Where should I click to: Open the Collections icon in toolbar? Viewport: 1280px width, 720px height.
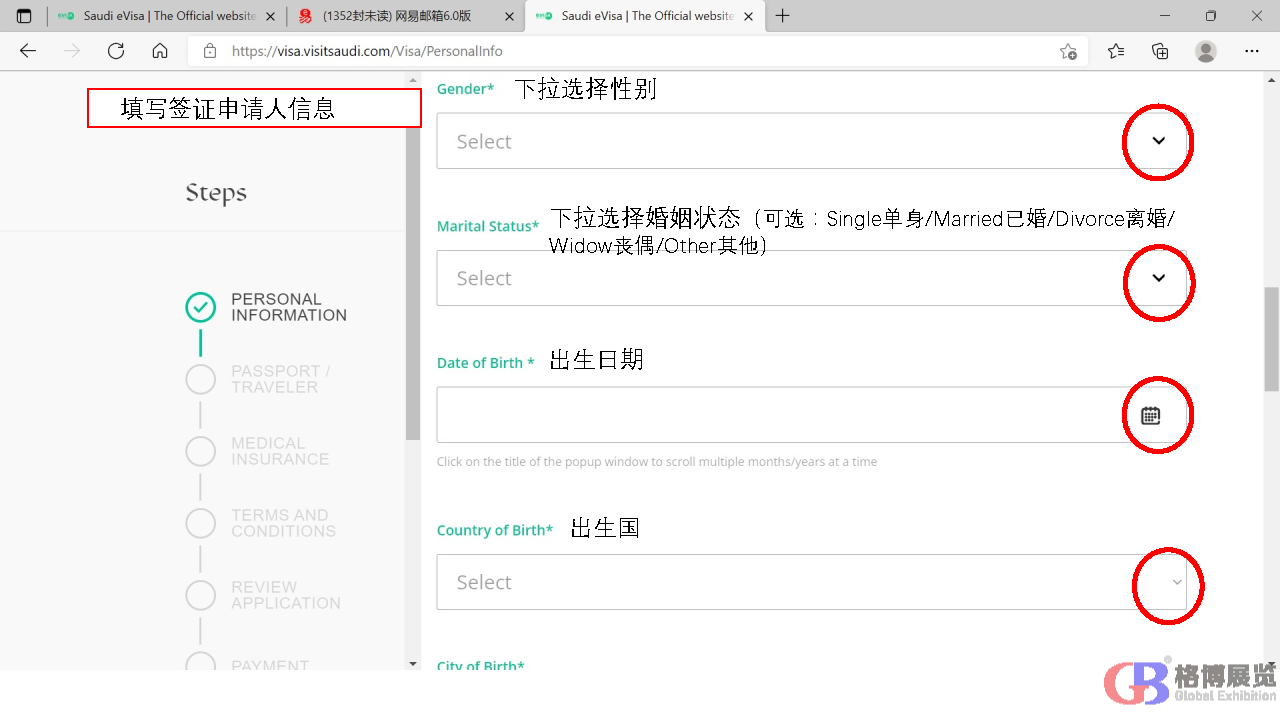tap(1160, 51)
